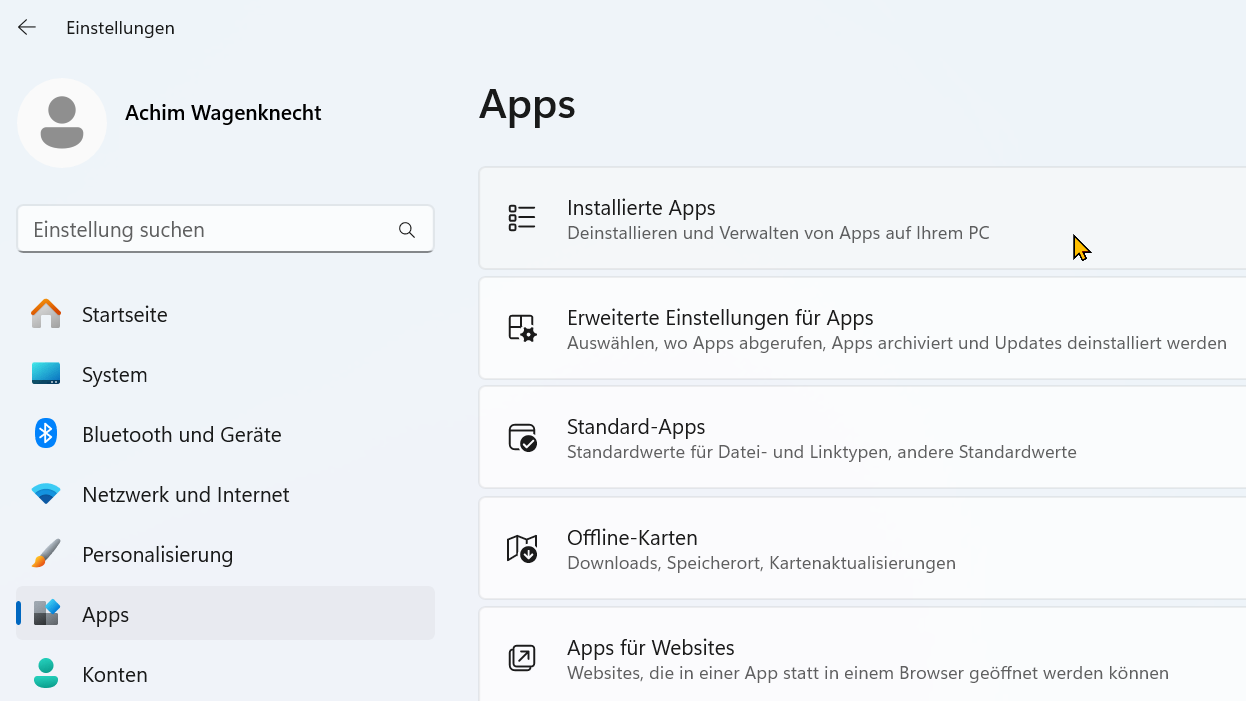Screen dimensions: 1246x701
Task: Open Installierte Apps
Action: coord(862,218)
